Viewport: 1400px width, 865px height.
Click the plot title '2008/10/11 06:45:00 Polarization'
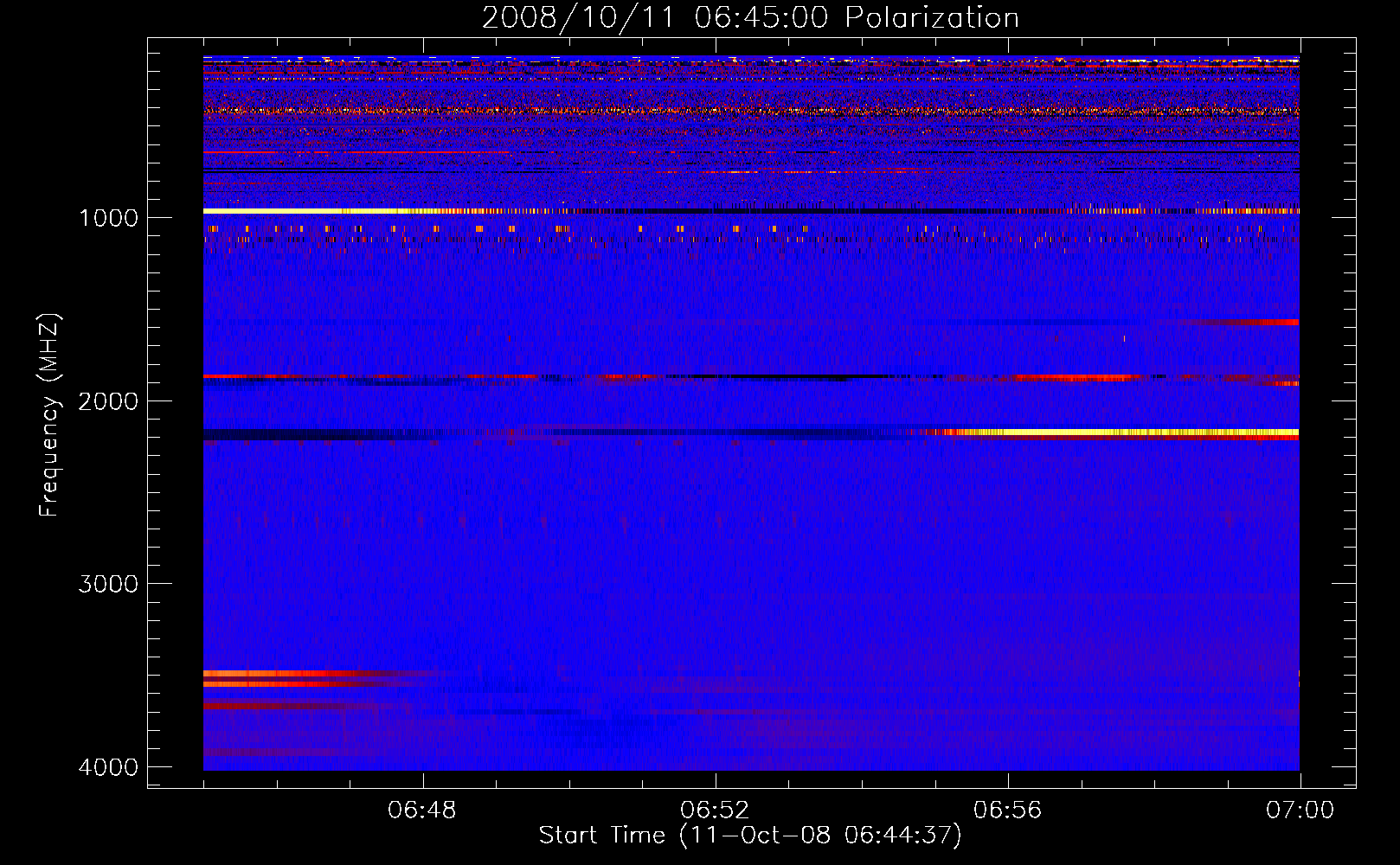click(x=750, y=17)
